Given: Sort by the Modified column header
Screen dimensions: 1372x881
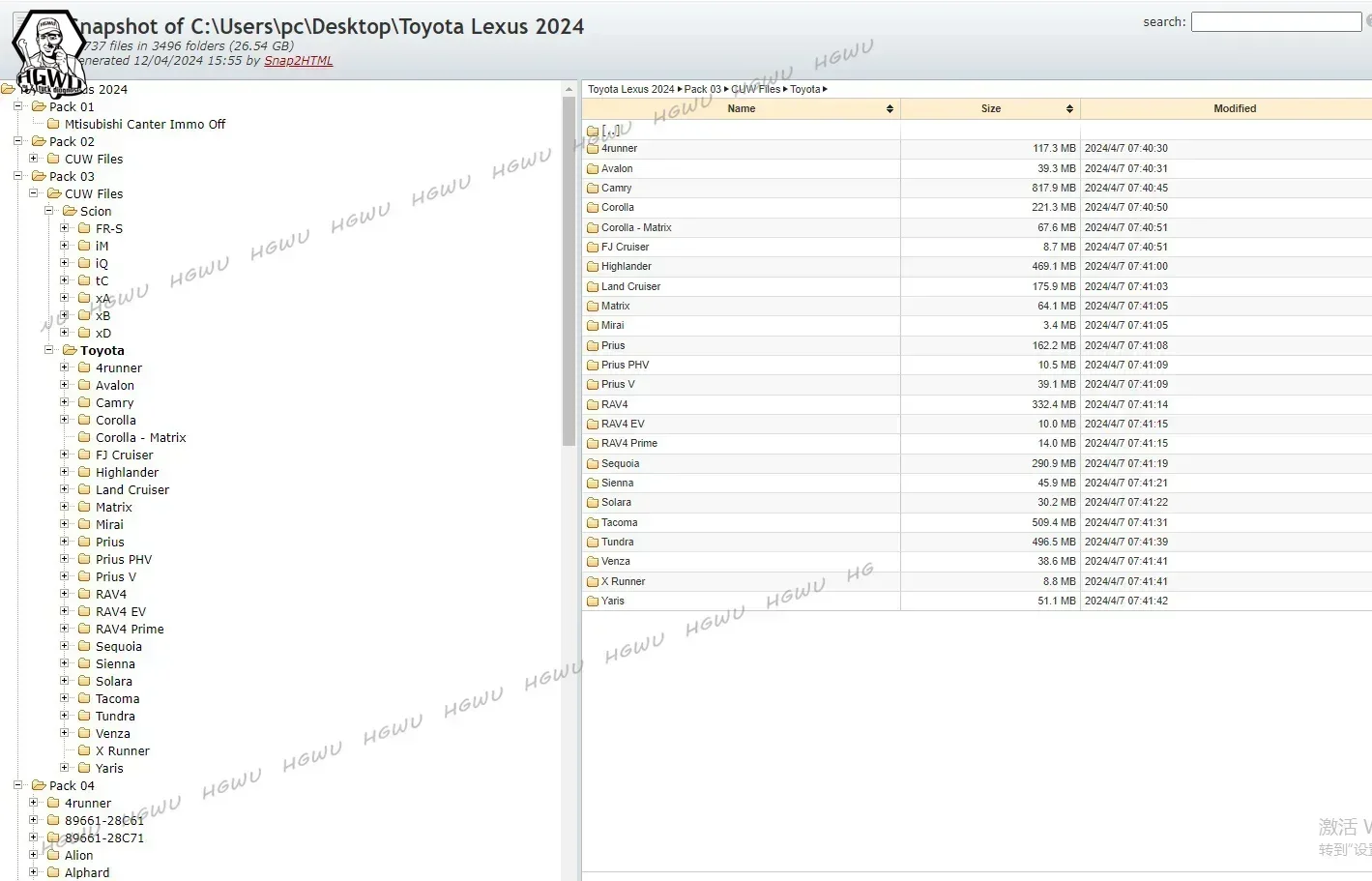Looking at the screenshot, I should (x=1234, y=109).
